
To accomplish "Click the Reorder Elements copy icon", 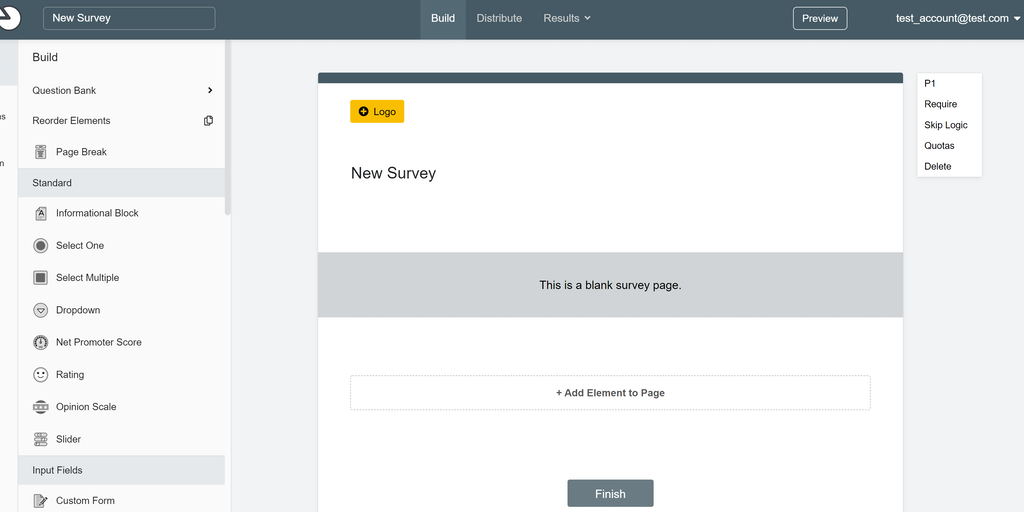I will point(208,121).
